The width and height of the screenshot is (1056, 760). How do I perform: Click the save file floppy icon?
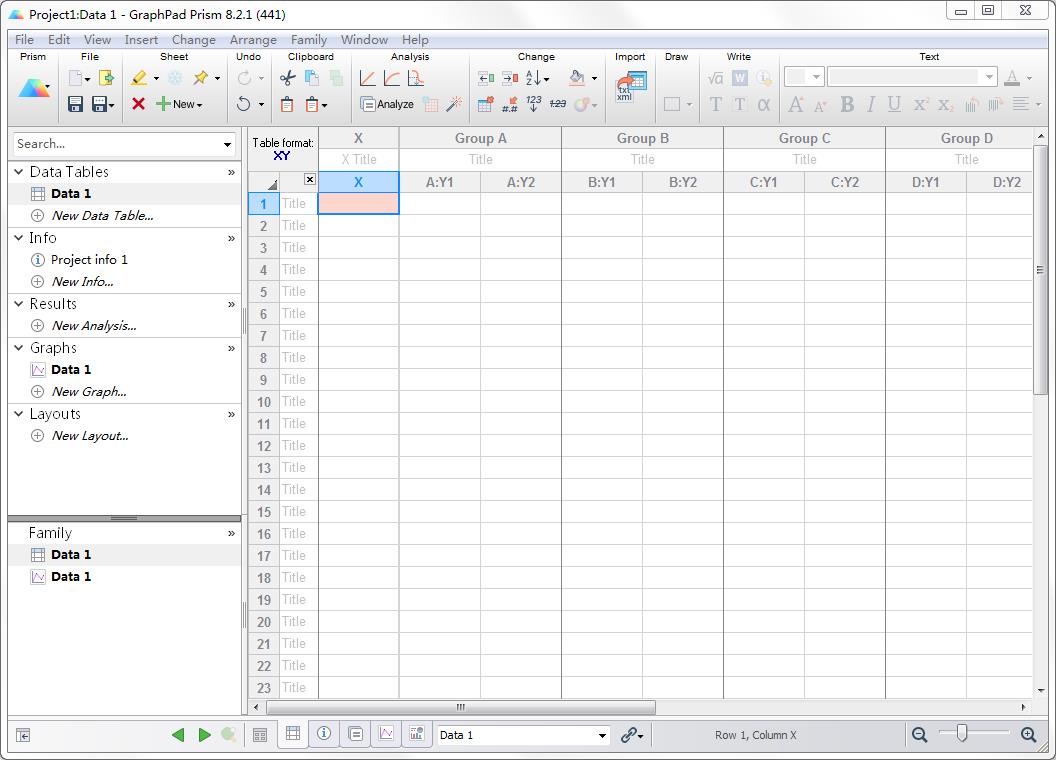75,104
